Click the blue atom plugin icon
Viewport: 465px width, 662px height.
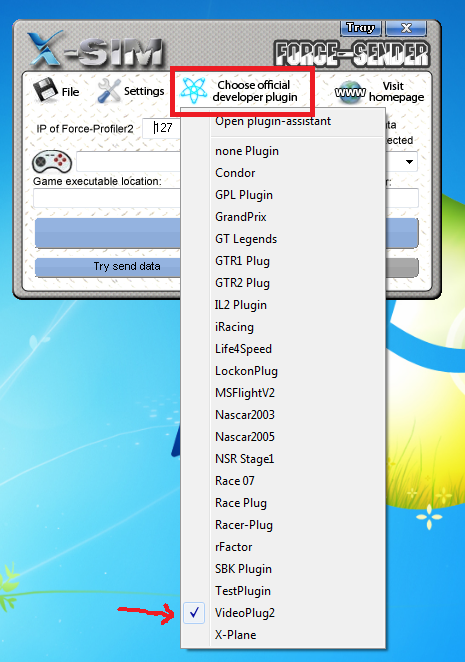tap(193, 90)
